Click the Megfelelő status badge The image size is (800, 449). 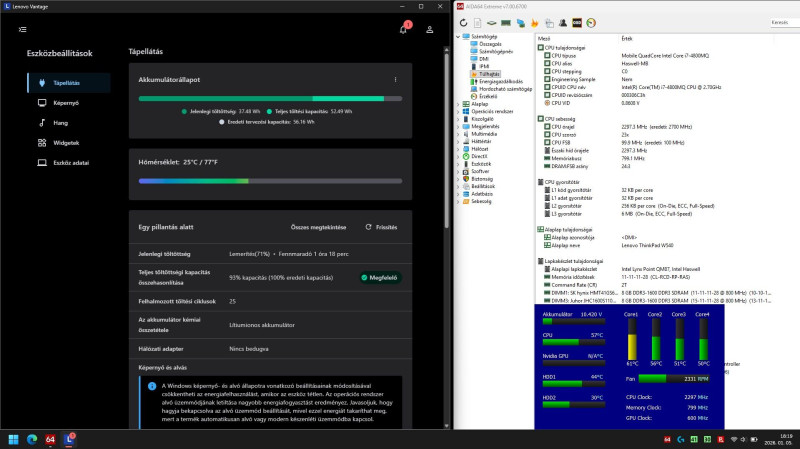[379, 278]
